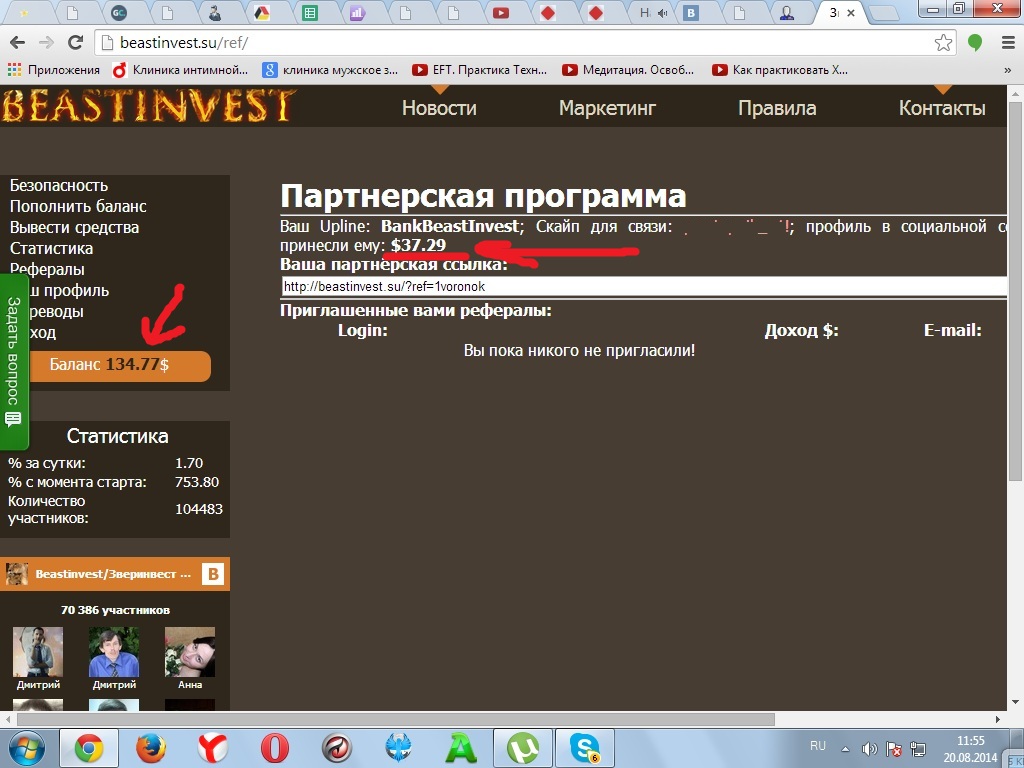This screenshot has height=768, width=1024.
Task: Open Skype from the taskbar
Action: pos(584,748)
